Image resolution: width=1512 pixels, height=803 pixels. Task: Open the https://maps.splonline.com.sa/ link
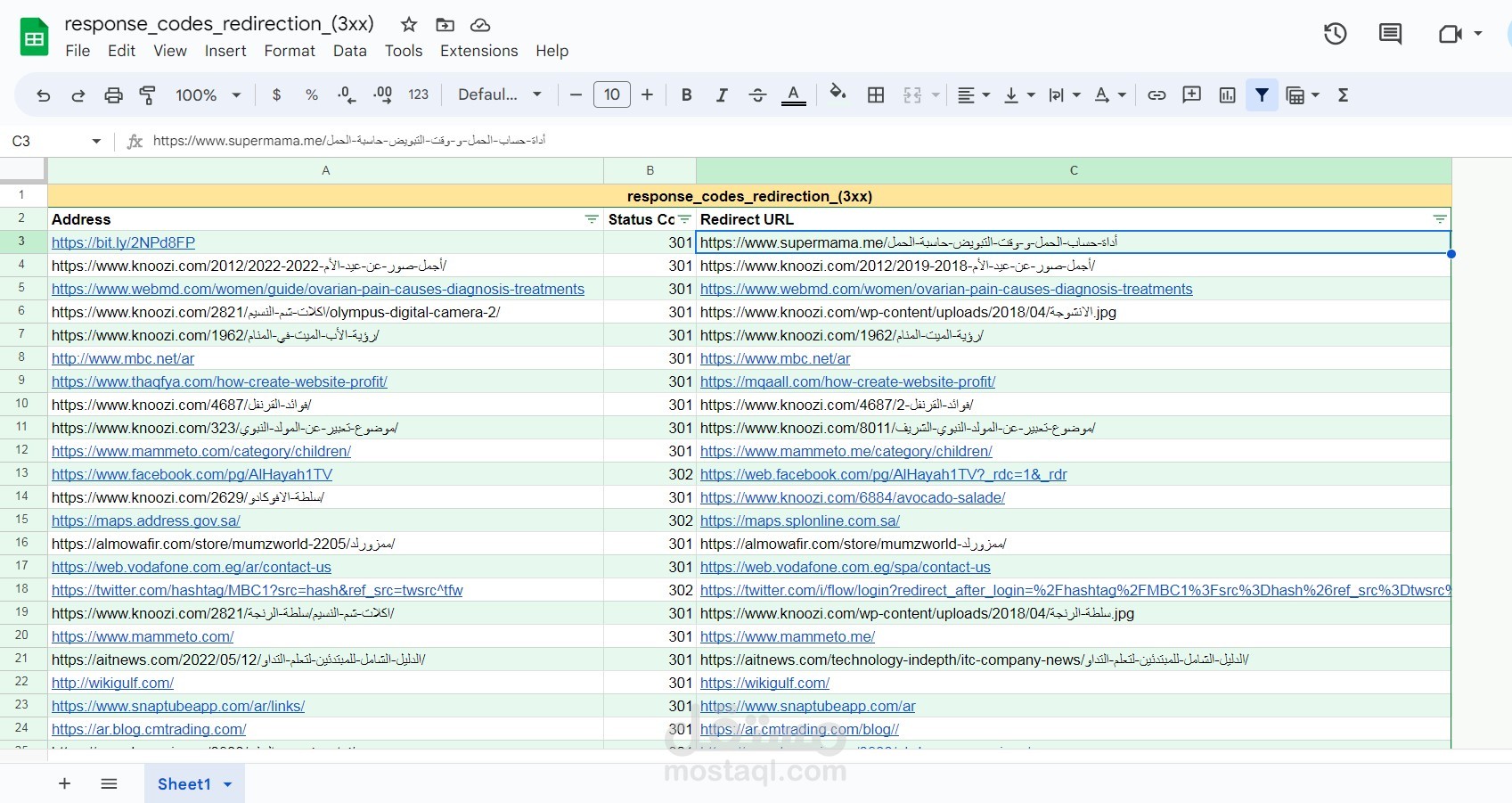pyautogui.click(x=800, y=520)
